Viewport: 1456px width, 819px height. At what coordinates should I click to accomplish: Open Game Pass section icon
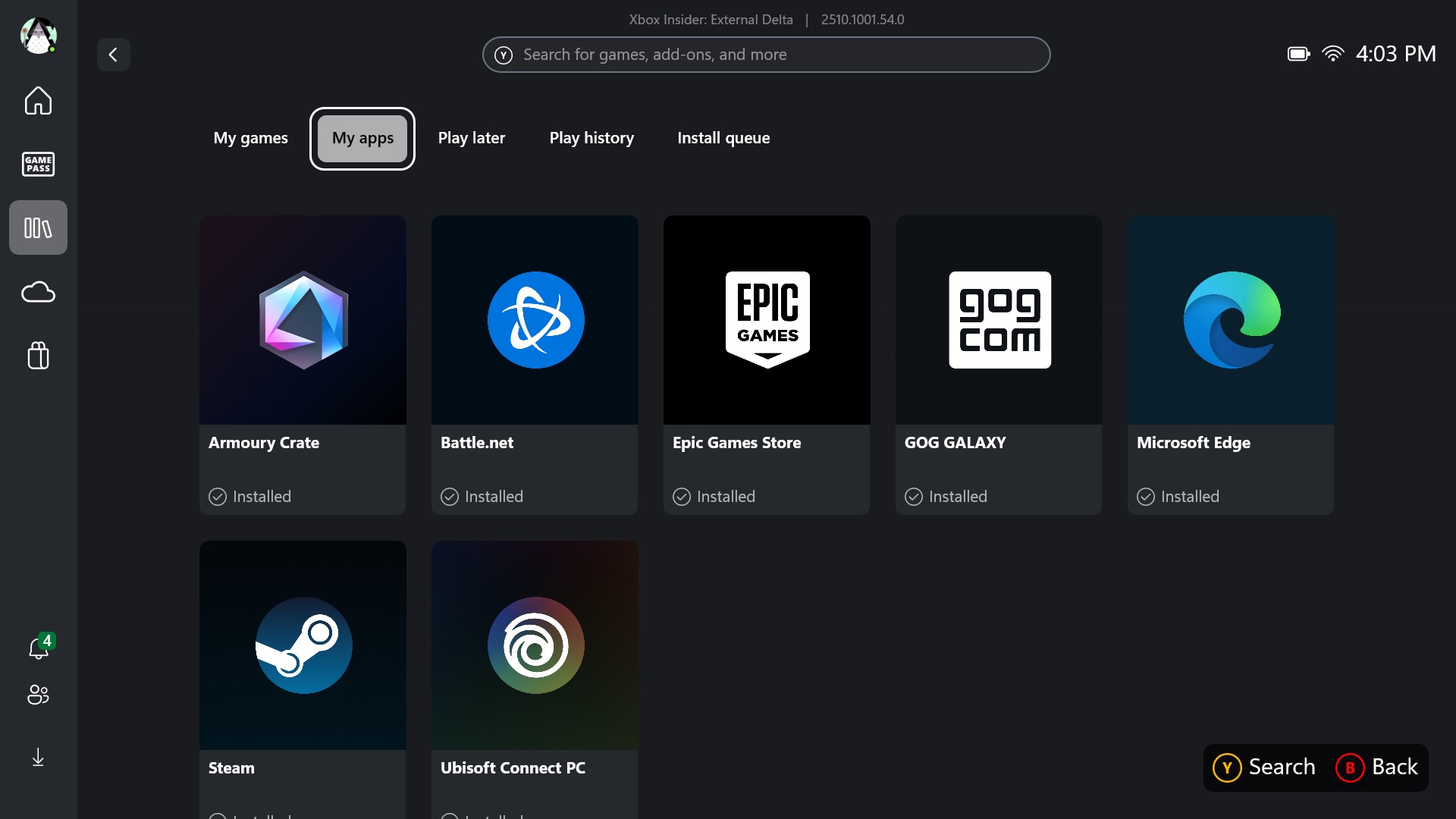point(38,164)
